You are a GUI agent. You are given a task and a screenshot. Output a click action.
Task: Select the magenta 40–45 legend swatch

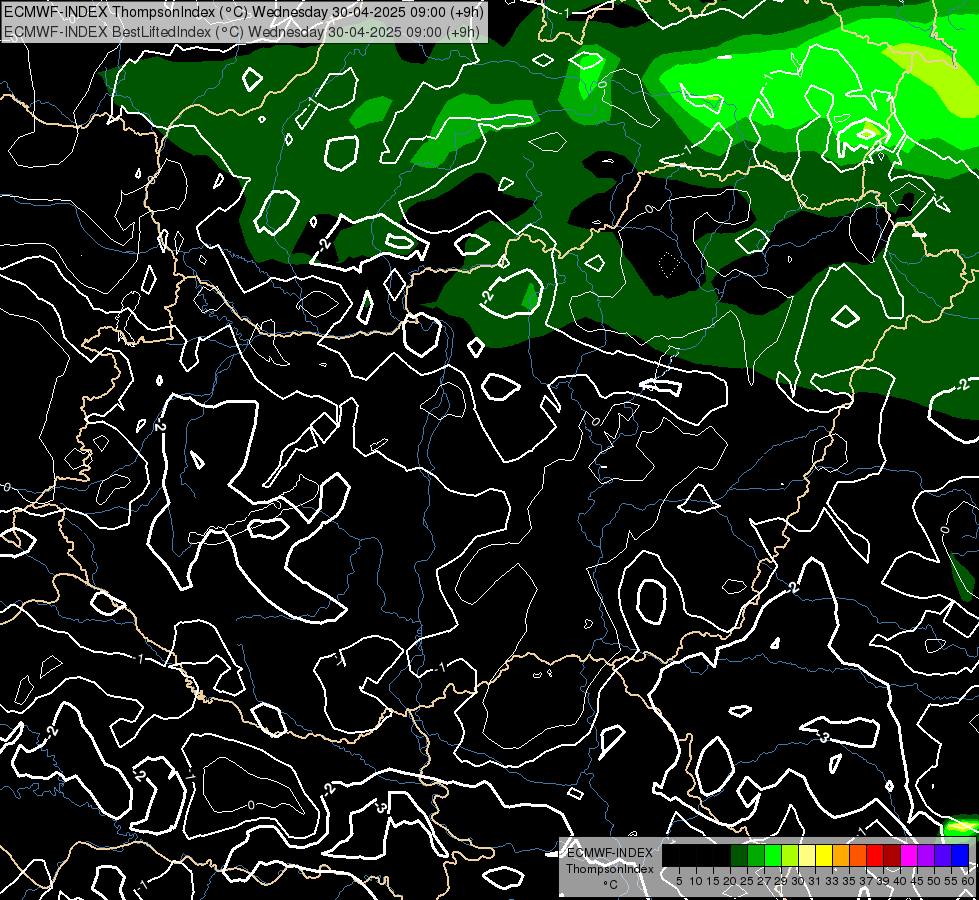(909, 855)
